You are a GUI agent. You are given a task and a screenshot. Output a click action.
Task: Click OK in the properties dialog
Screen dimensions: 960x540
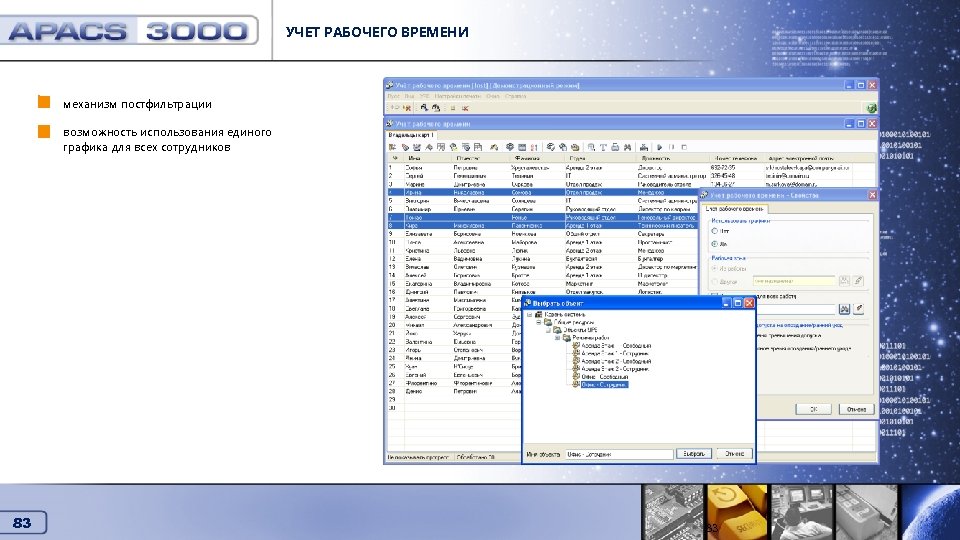pos(813,409)
